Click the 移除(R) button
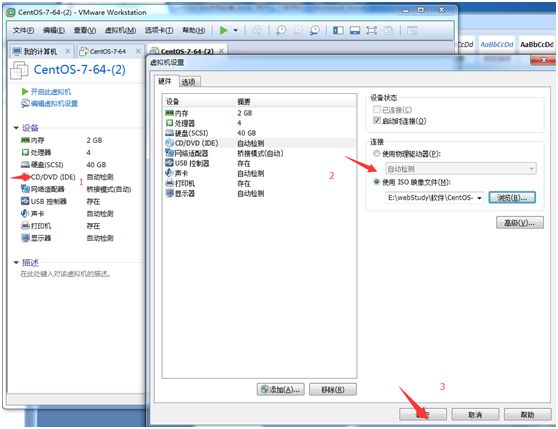 click(333, 390)
